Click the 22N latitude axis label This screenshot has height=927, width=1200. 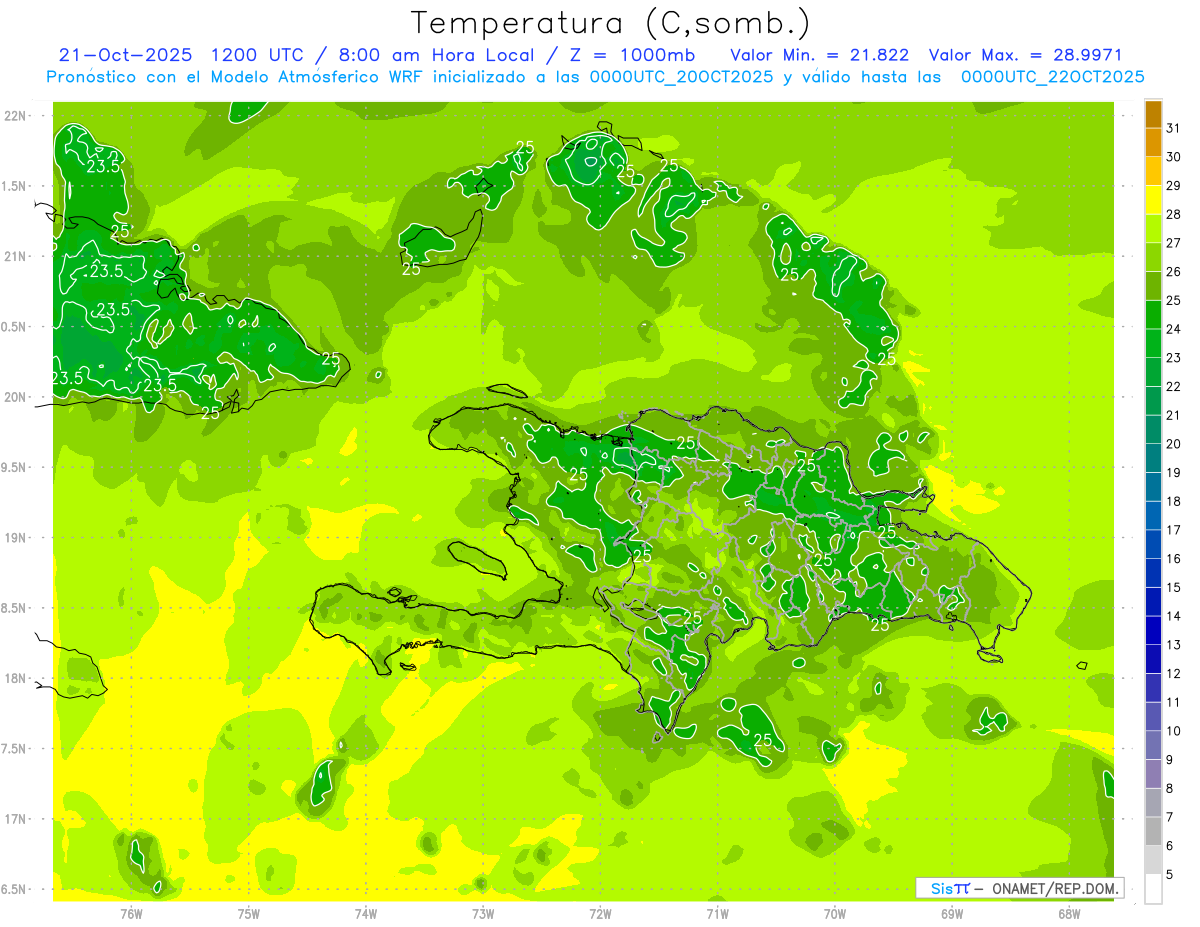pyautogui.click(x=17, y=115)
